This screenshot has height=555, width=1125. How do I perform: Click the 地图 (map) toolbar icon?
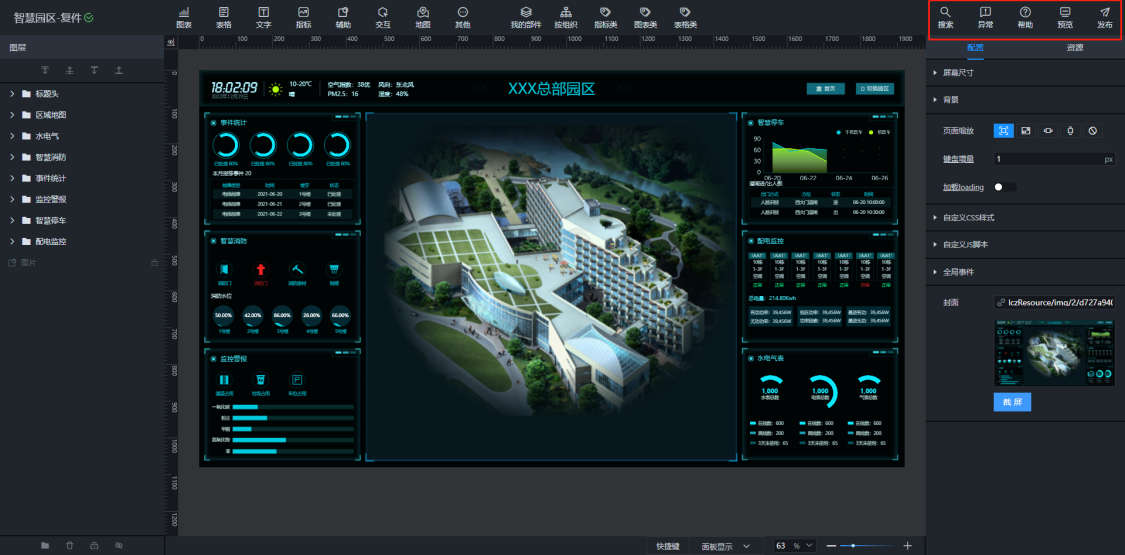tap(423, 16)
